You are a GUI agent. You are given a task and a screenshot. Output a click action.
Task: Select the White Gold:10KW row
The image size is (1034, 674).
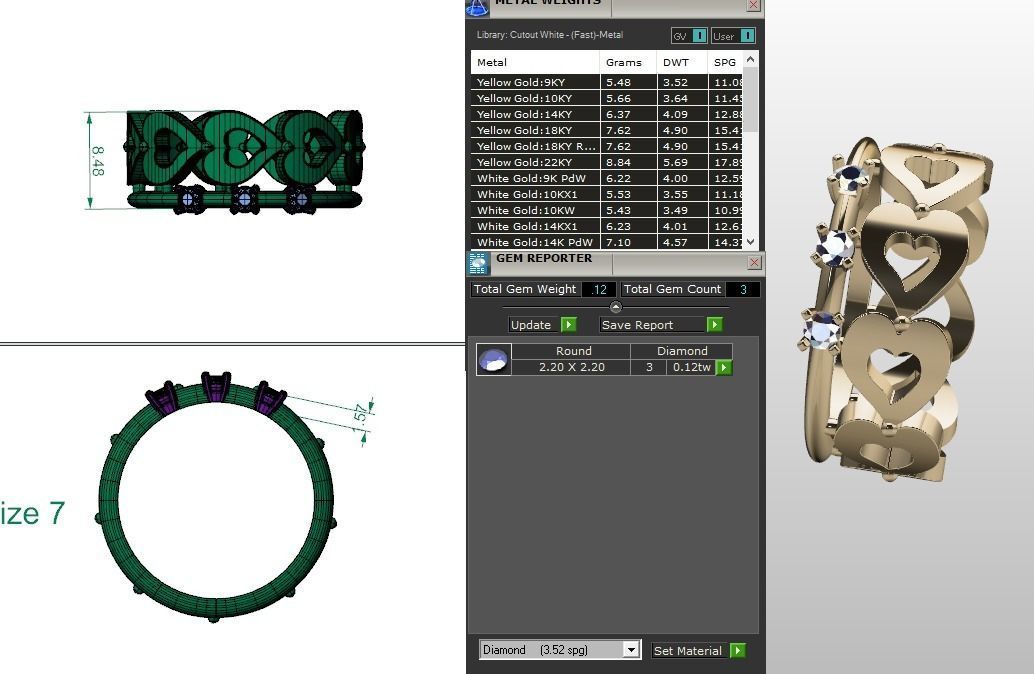coord(607,210)
